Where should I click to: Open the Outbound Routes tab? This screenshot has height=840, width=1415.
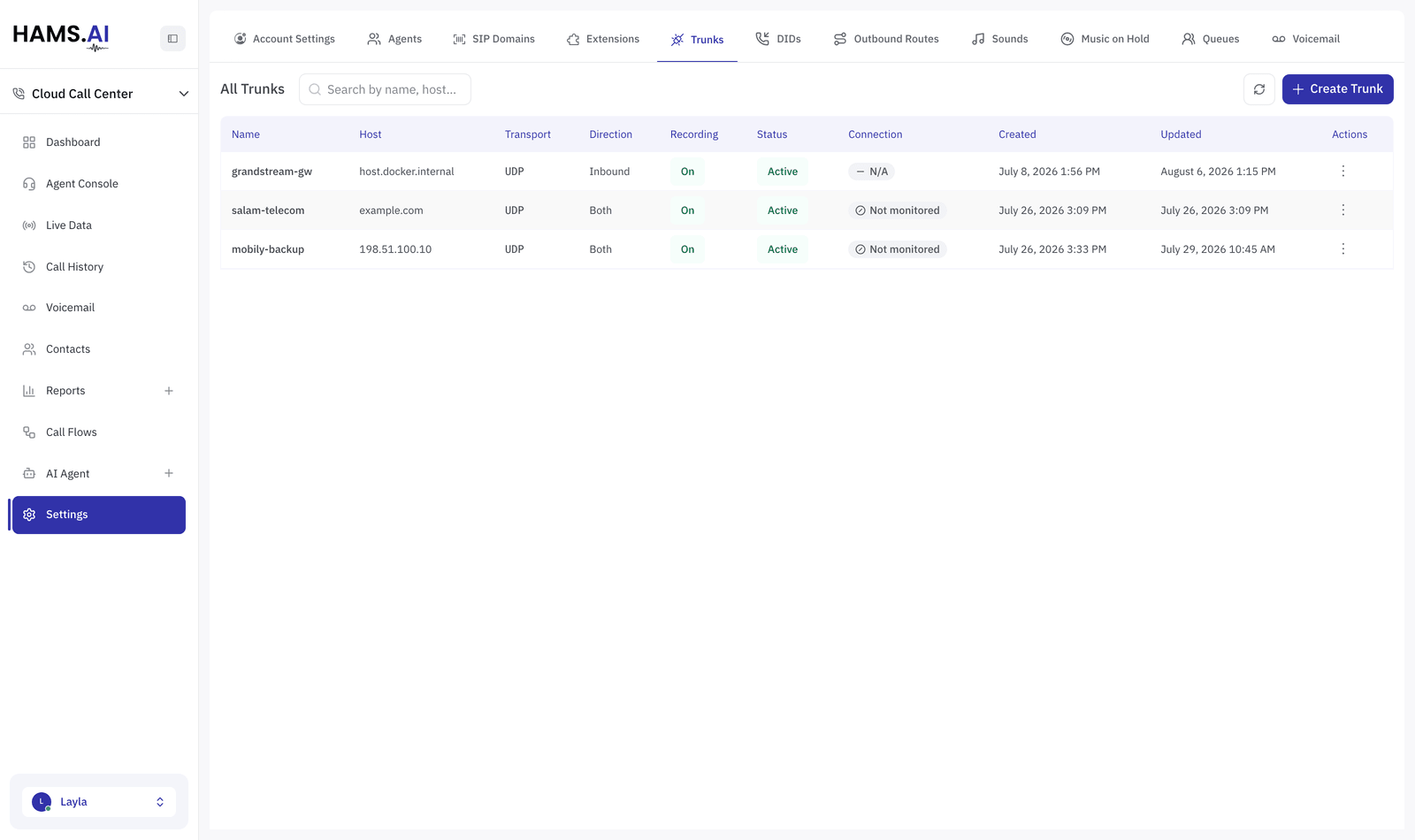(x=886, y=39)
